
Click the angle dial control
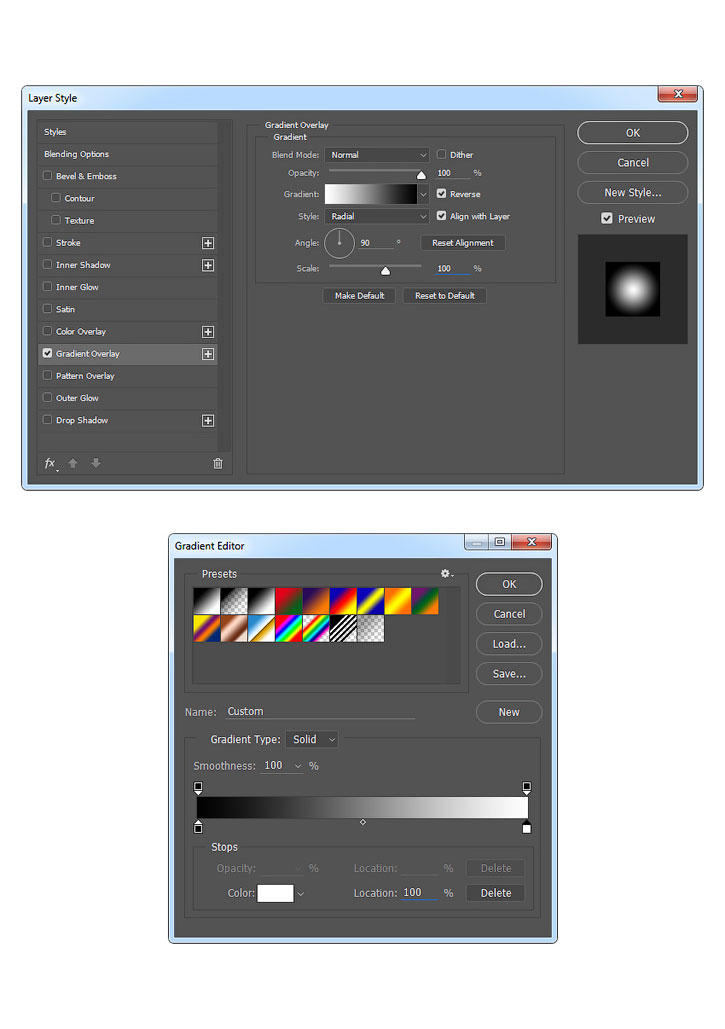pos(339,243)
